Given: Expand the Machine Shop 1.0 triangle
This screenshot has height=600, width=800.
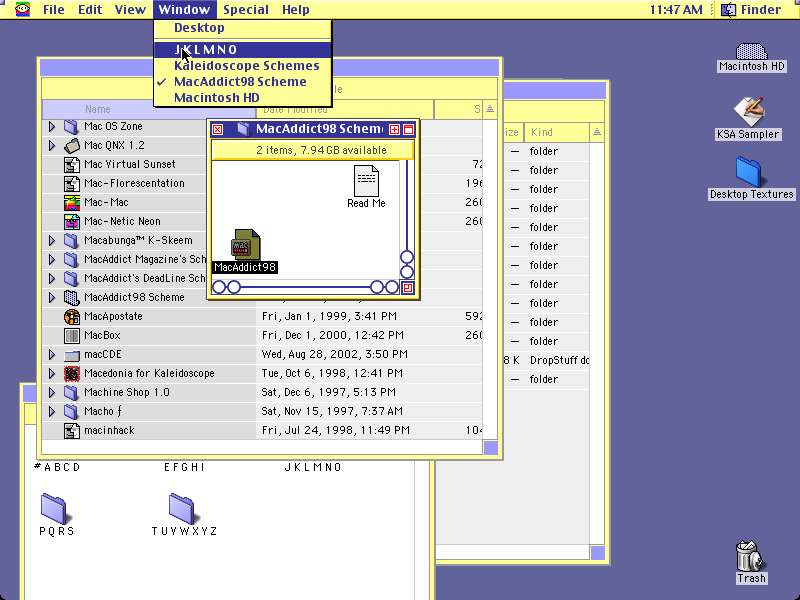Looking at the screenshot, I should 52,392.
